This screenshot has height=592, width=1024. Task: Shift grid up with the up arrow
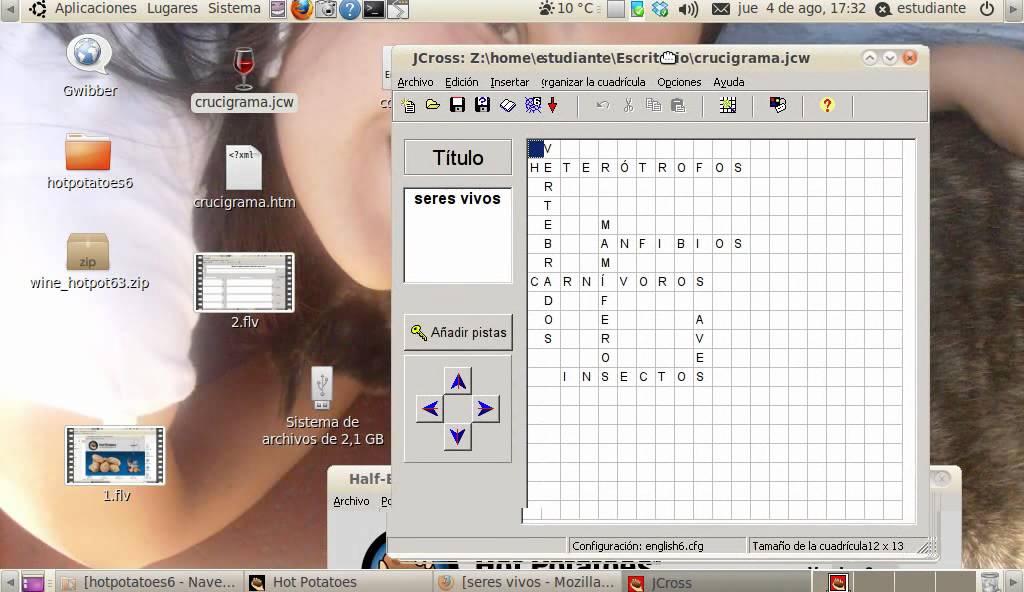tap(458, 381)
